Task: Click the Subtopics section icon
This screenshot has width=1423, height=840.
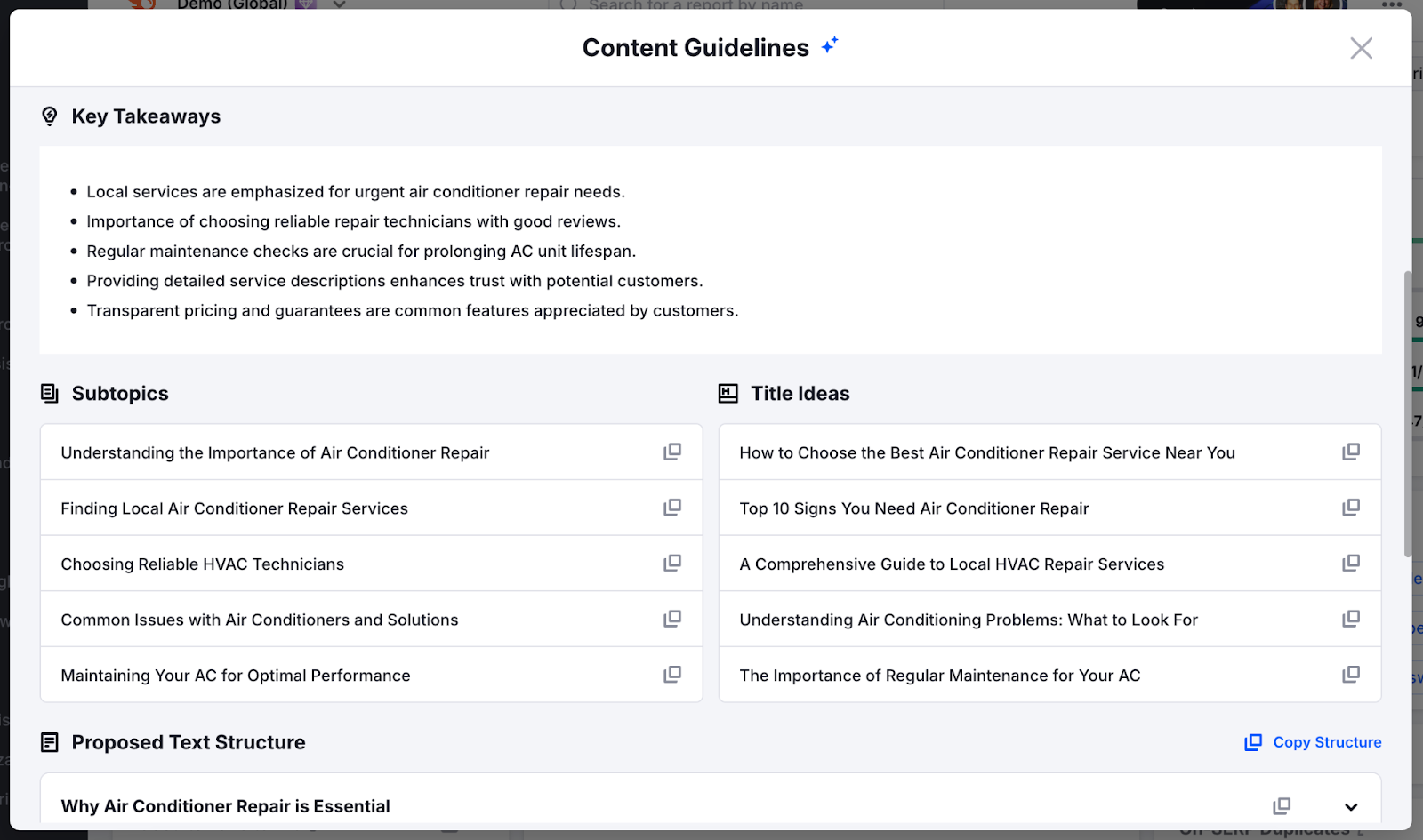Action: pos(49,393)
